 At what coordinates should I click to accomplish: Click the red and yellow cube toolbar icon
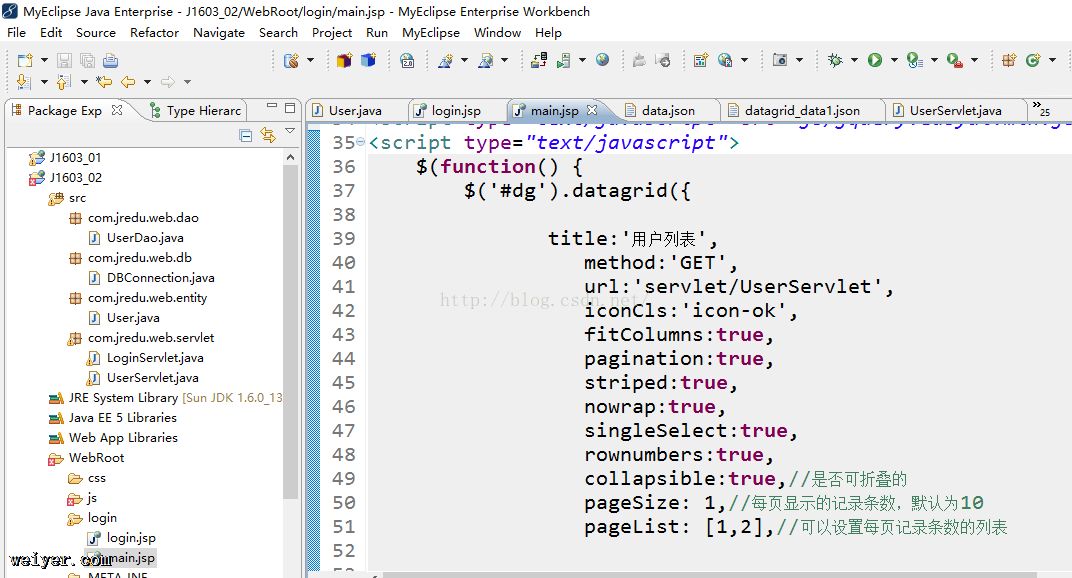344,60
